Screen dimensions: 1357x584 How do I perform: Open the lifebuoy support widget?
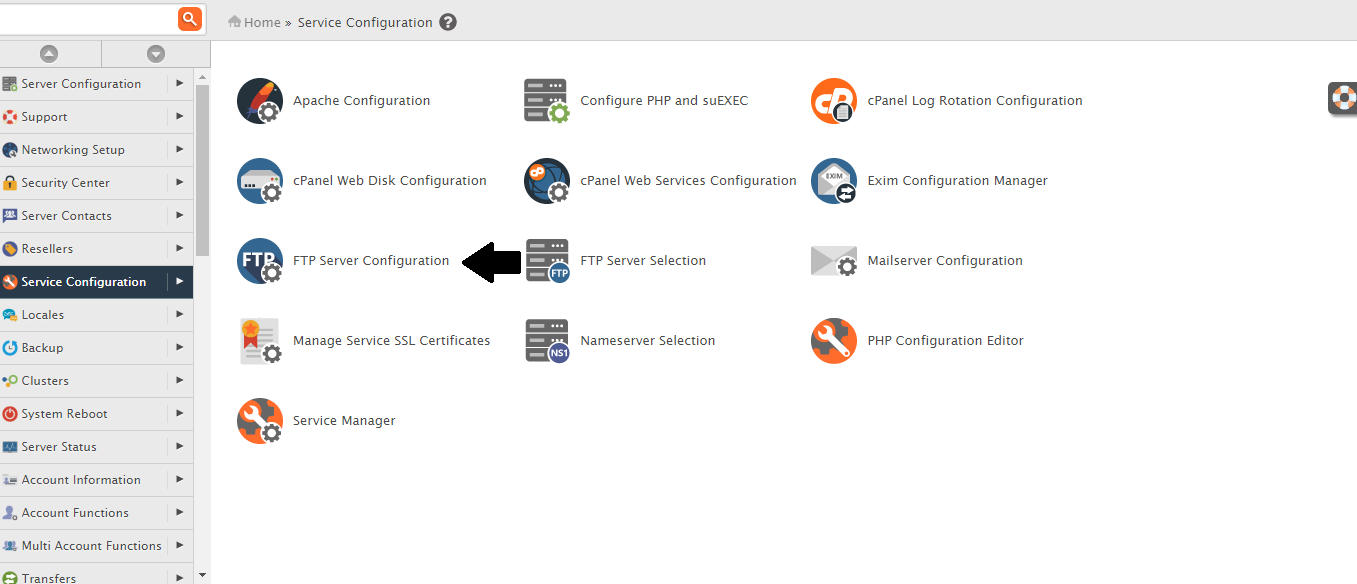click(x=1343, y=98)
